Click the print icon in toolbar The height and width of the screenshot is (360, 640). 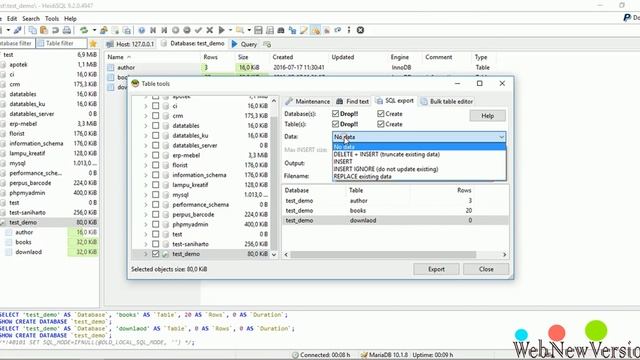coord(67,30)
